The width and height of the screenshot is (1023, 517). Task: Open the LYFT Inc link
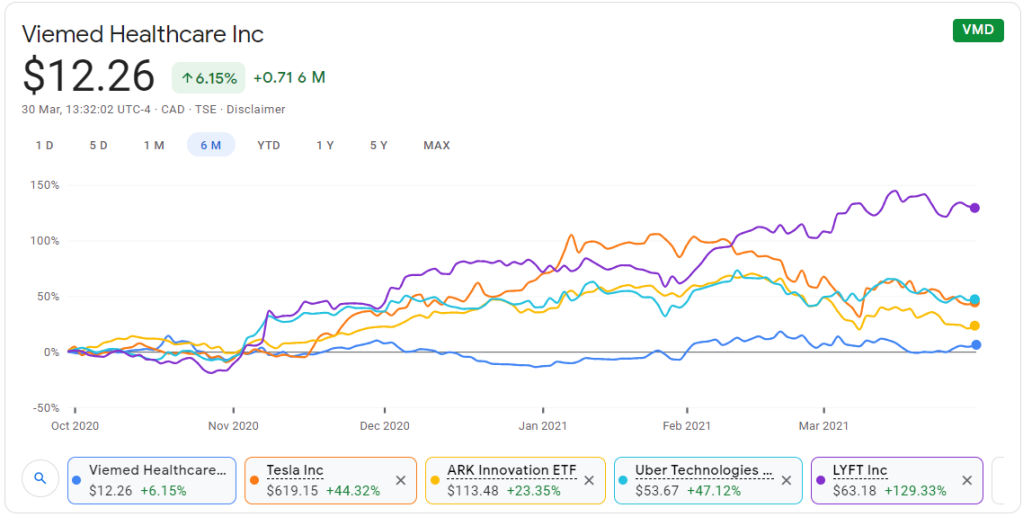pyautogui.click(x=860, y=471)
